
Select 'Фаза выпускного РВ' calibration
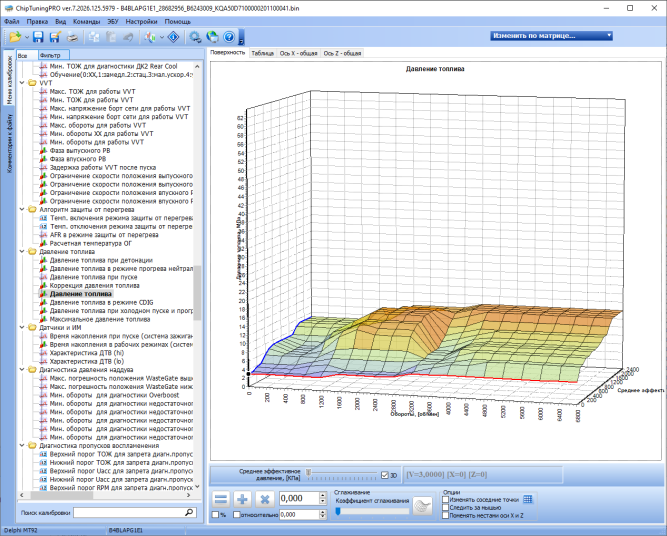[80, 151]
